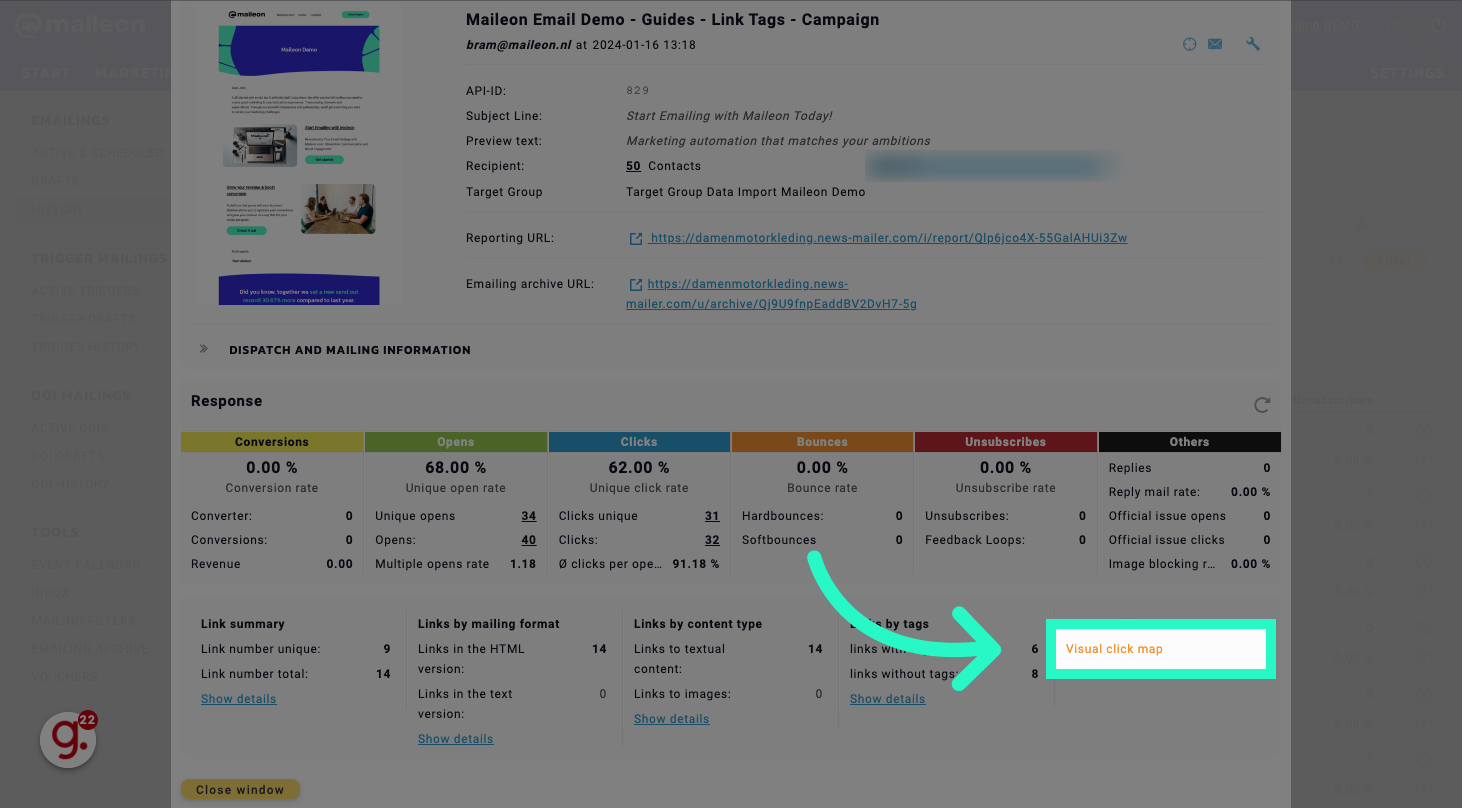Show details under Links by tags
This screenshot has height=808, width=1462.
[x=887, y=699]
